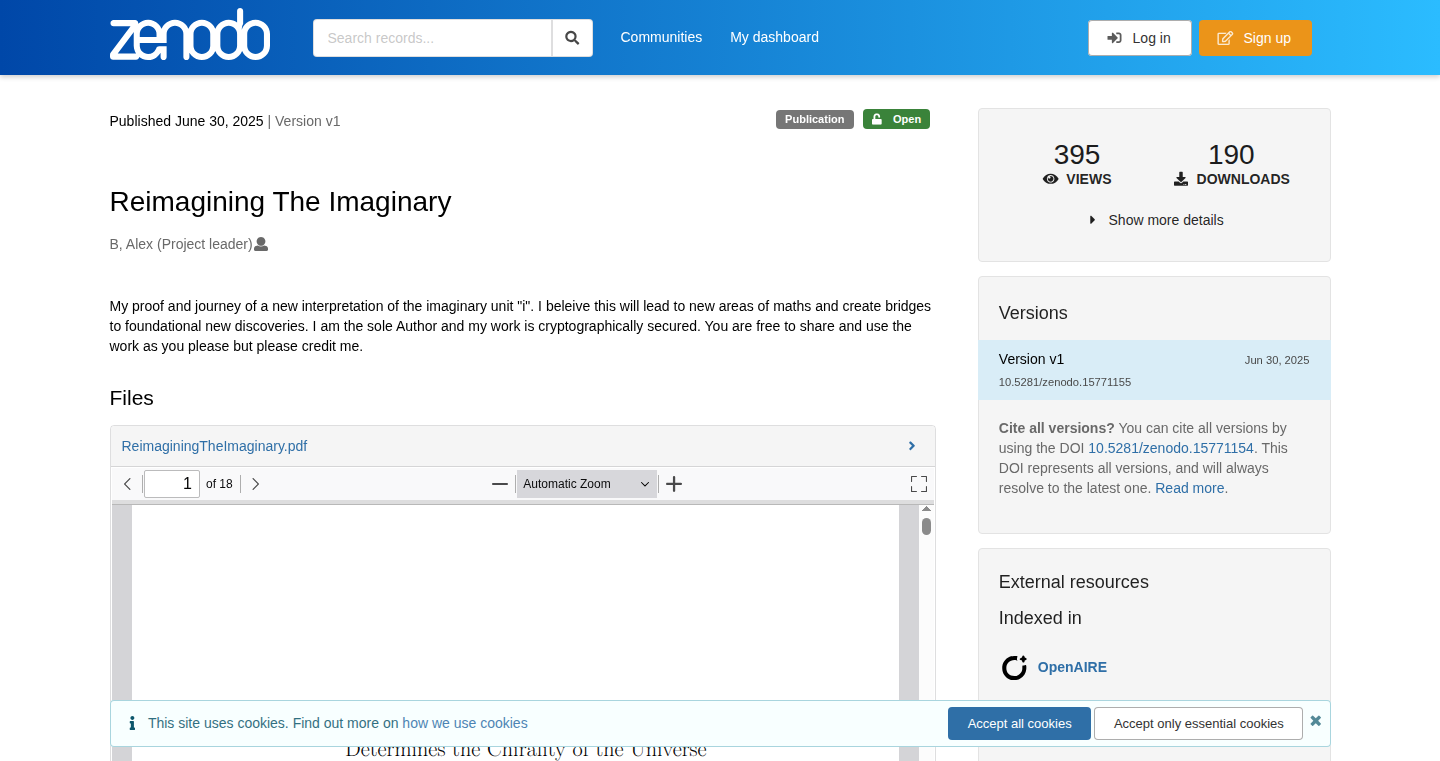
Task: Accept only essential cookies
Action: click(x=1198, y=723)
